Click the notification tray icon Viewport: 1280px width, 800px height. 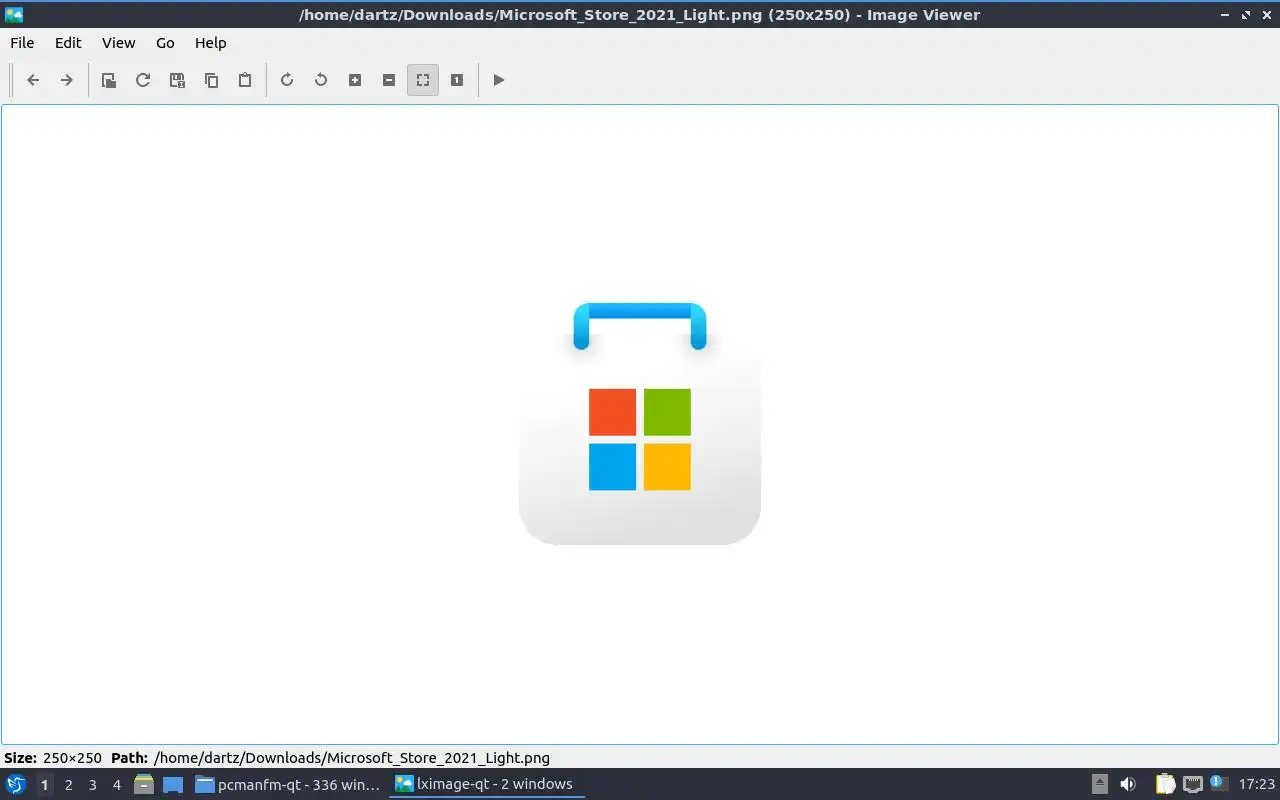(1218, 783)
